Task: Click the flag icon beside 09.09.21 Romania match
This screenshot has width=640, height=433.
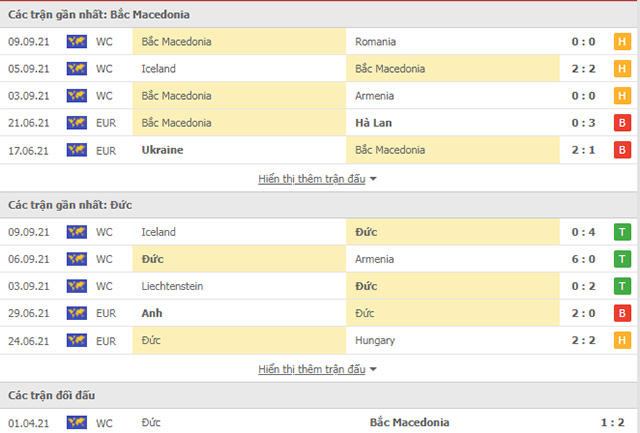Action: click(76, 42)
